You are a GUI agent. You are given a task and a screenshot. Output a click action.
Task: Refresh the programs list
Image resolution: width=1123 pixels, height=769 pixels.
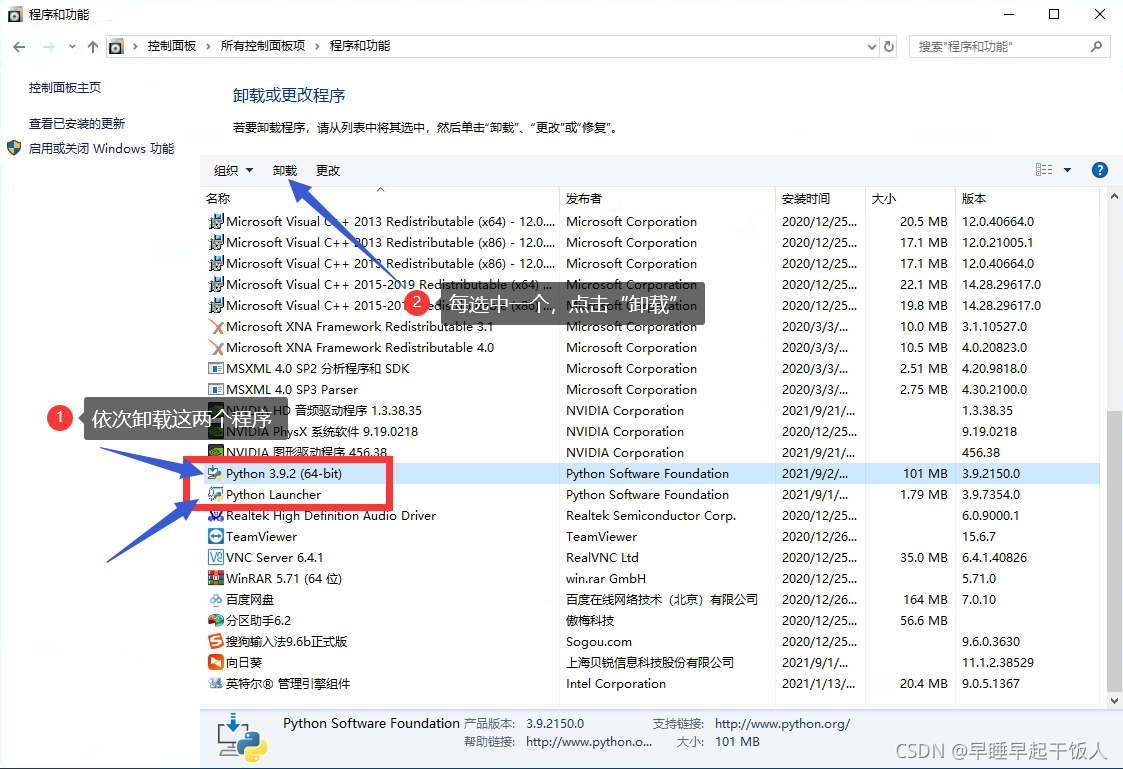point(889,47)
